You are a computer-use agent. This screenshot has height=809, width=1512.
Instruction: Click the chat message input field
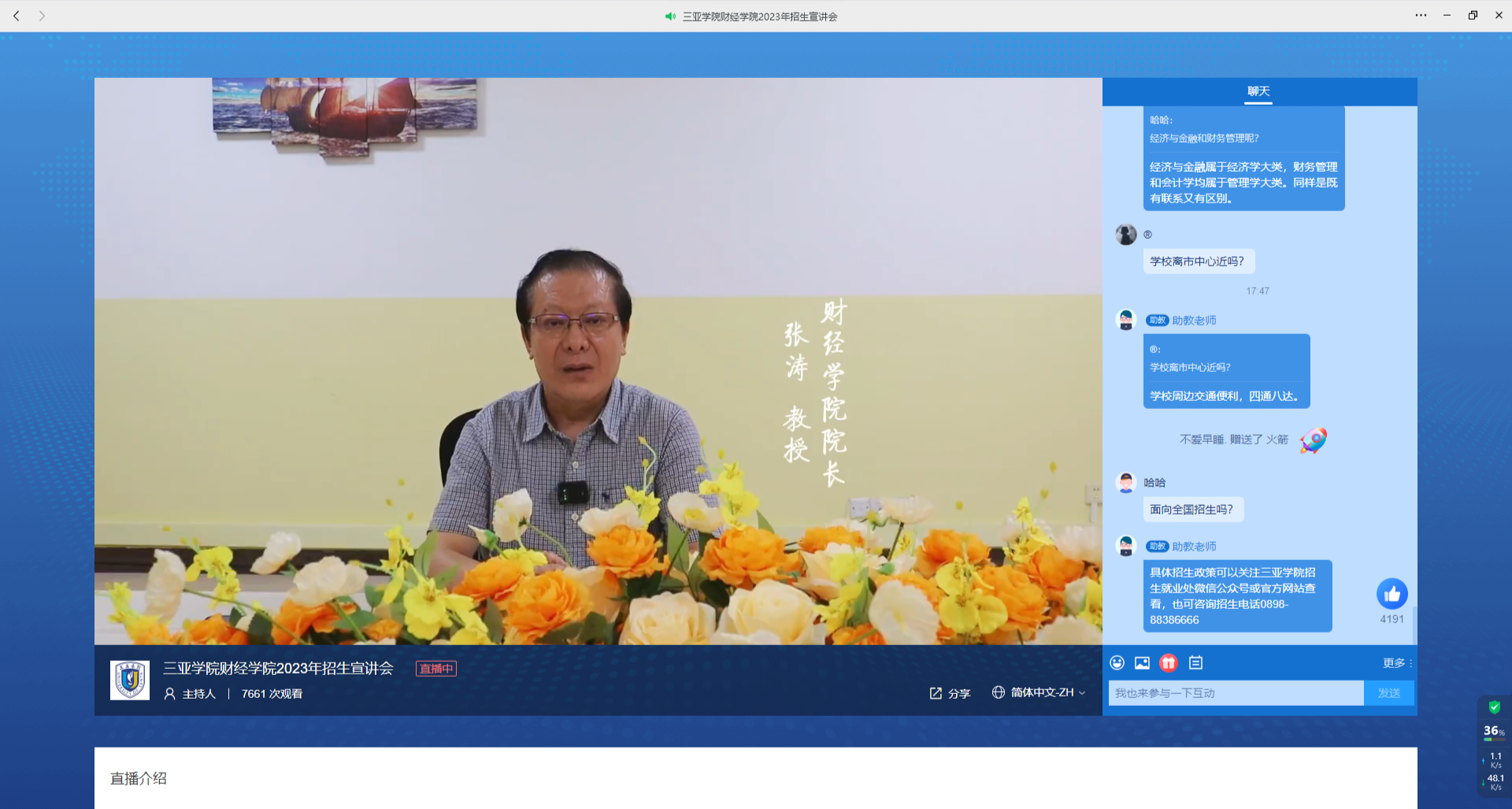[1236, 693]
